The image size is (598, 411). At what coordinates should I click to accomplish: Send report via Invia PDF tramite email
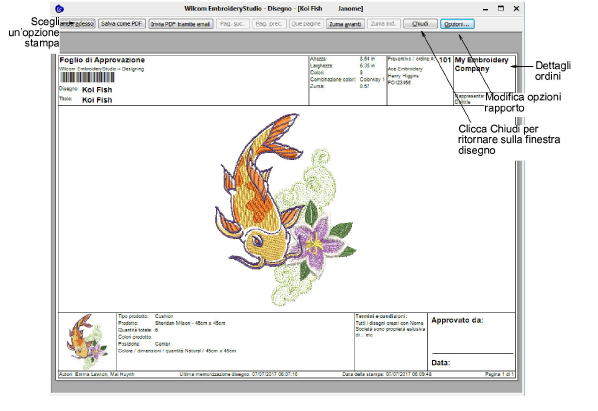tap(180, 24)
